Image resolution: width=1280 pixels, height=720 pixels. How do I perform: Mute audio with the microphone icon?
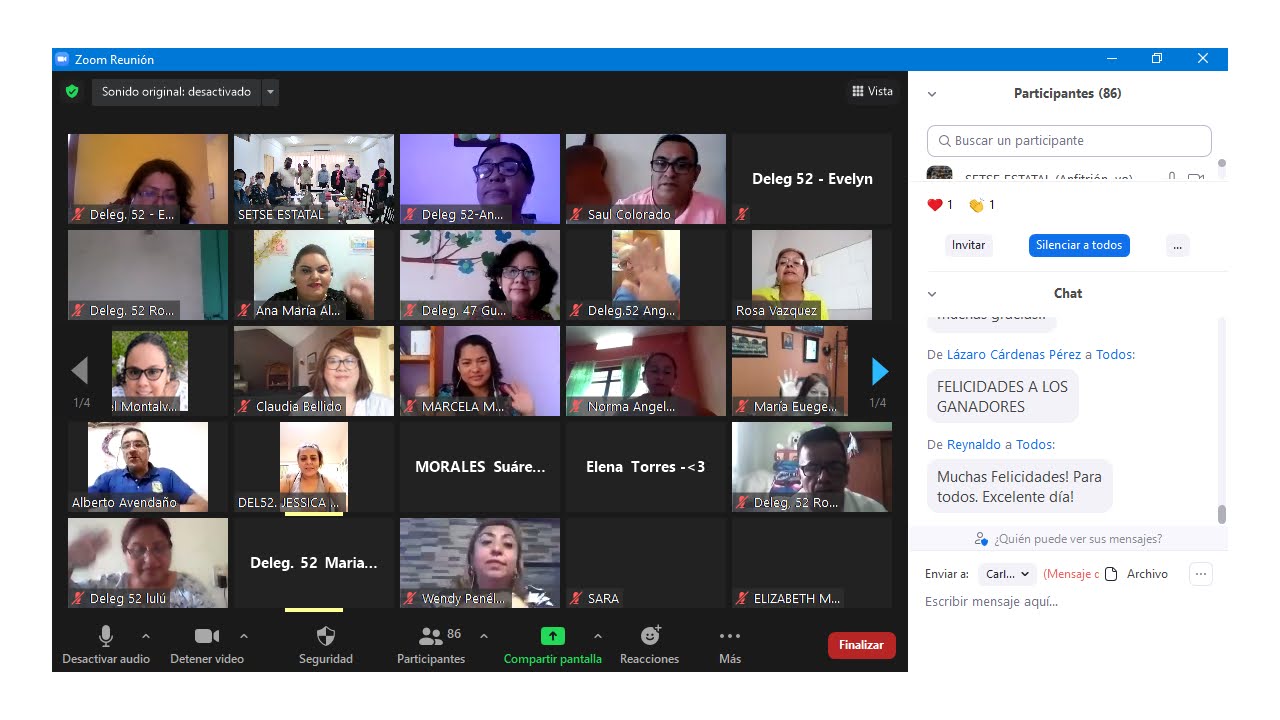tap(106, 636)
